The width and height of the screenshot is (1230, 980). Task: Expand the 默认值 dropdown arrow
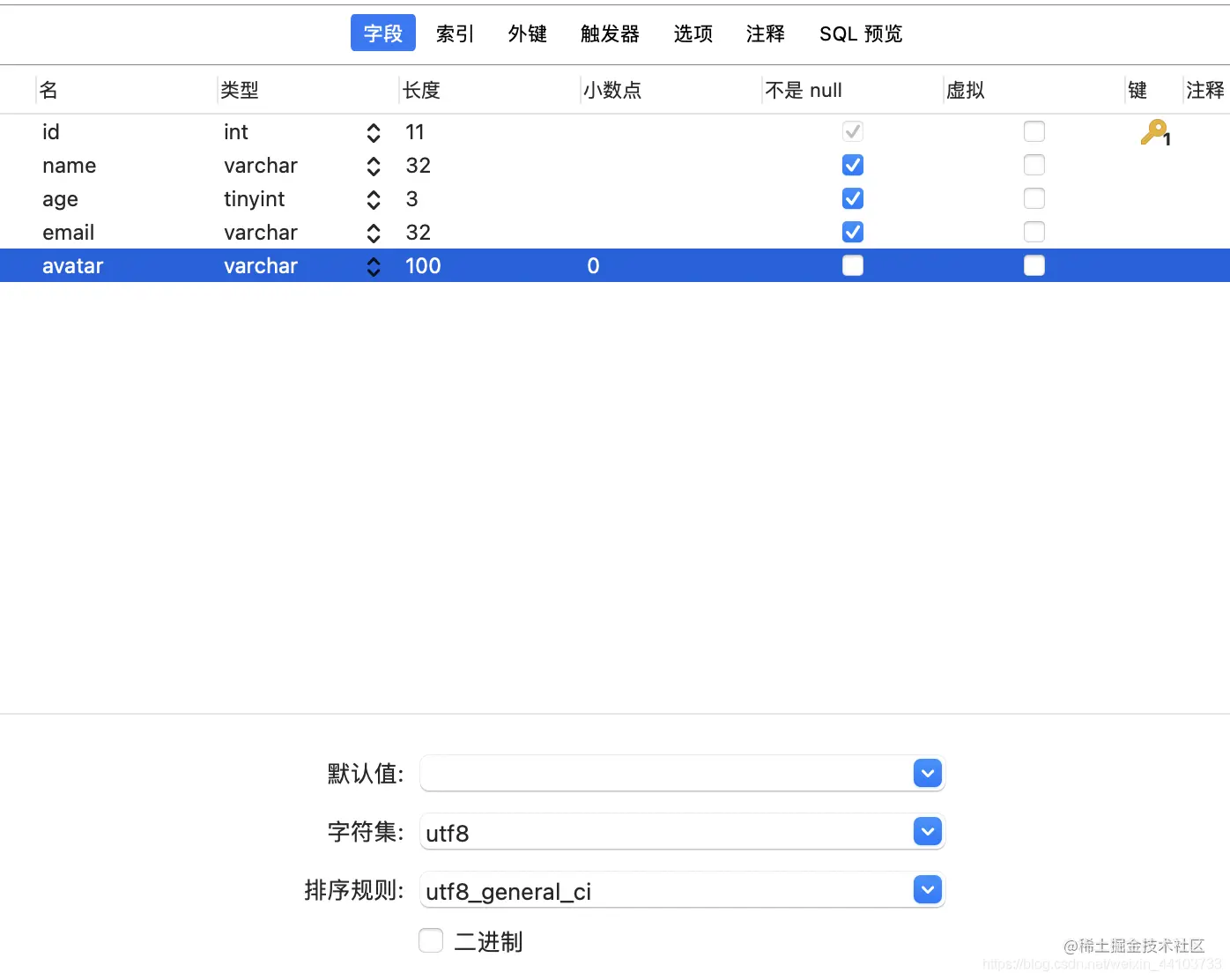click(x=928, y=773)
